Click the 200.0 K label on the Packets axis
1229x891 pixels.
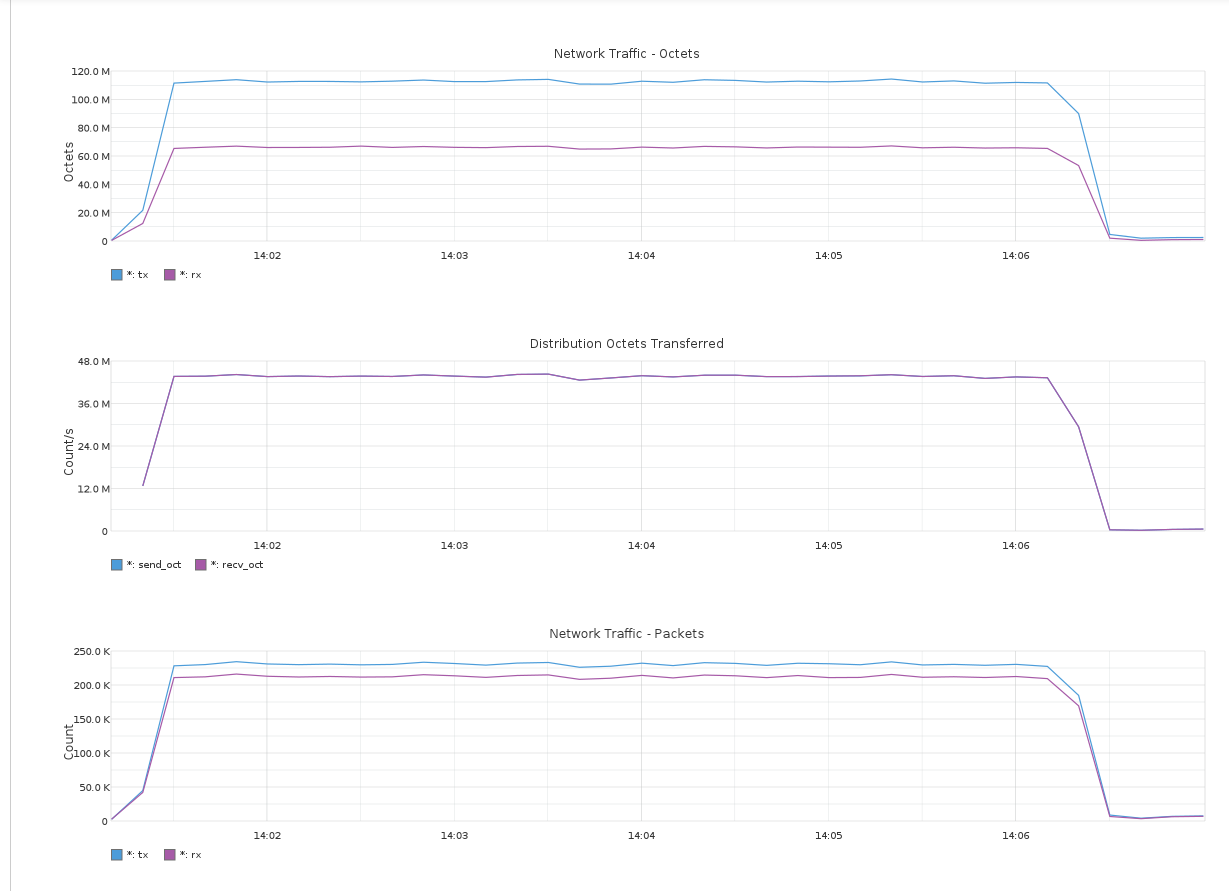tap(91, 685)
